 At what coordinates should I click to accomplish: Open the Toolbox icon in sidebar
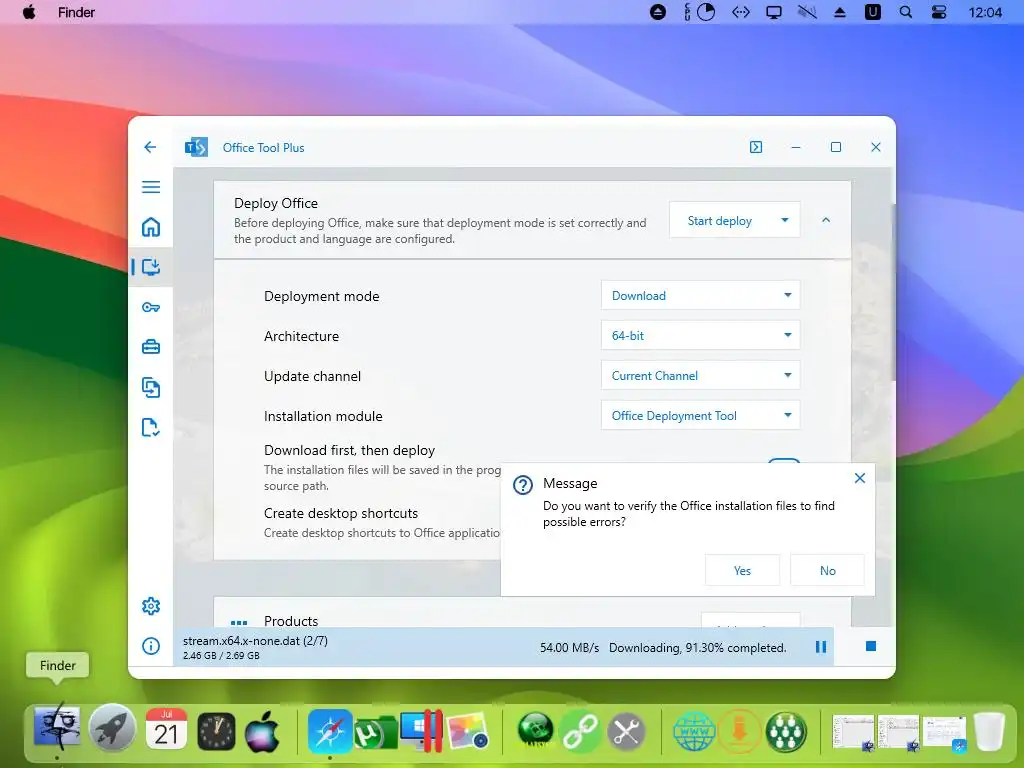tap(151, 347)
